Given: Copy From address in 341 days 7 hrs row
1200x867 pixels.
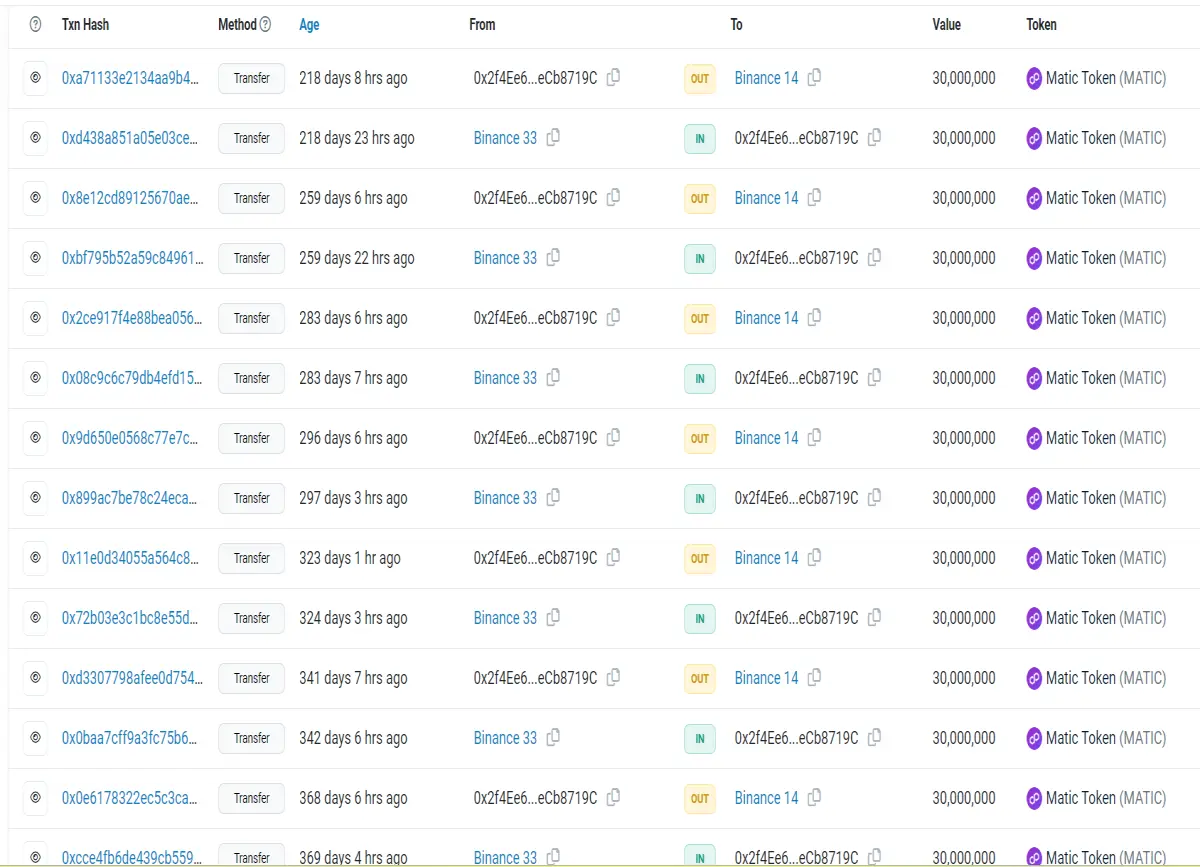Looking at the screenshot, I should click(613, 677).
